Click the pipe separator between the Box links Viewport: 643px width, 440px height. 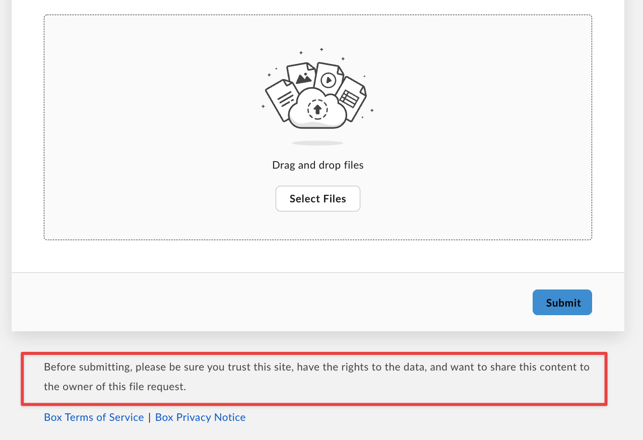click(x=149, y=417)
